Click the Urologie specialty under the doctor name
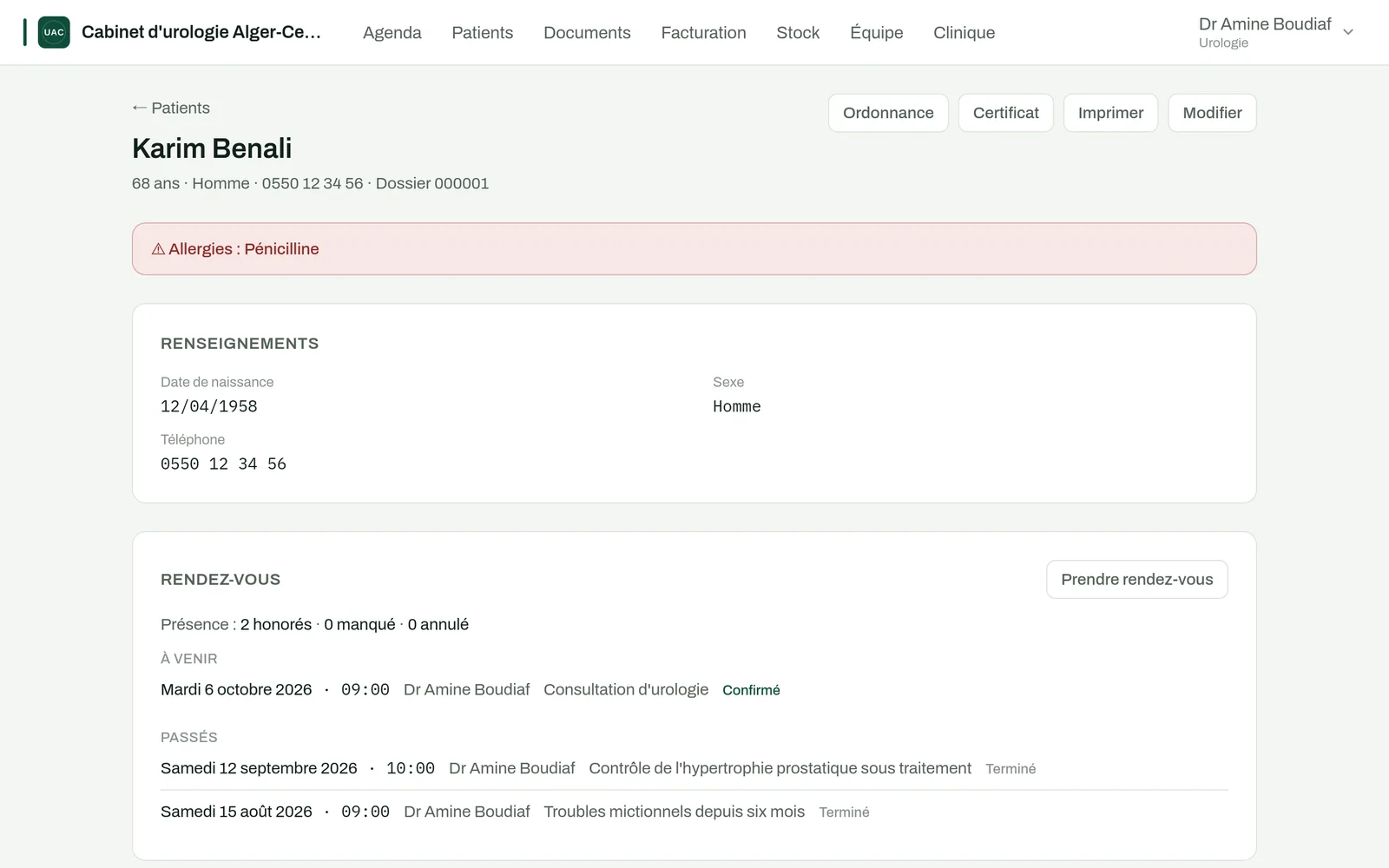1389x868 pixels. (x=1223, y=43)
